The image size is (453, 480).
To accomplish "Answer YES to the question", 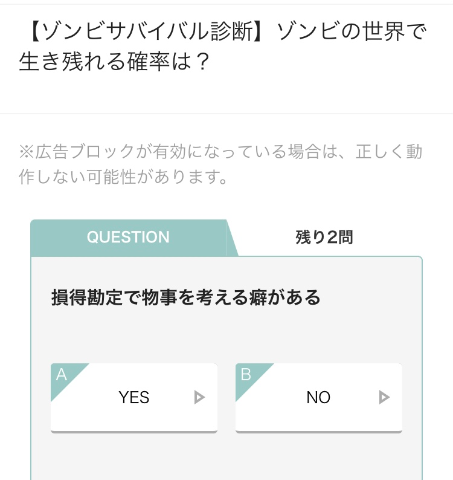I will pos(134,398).
